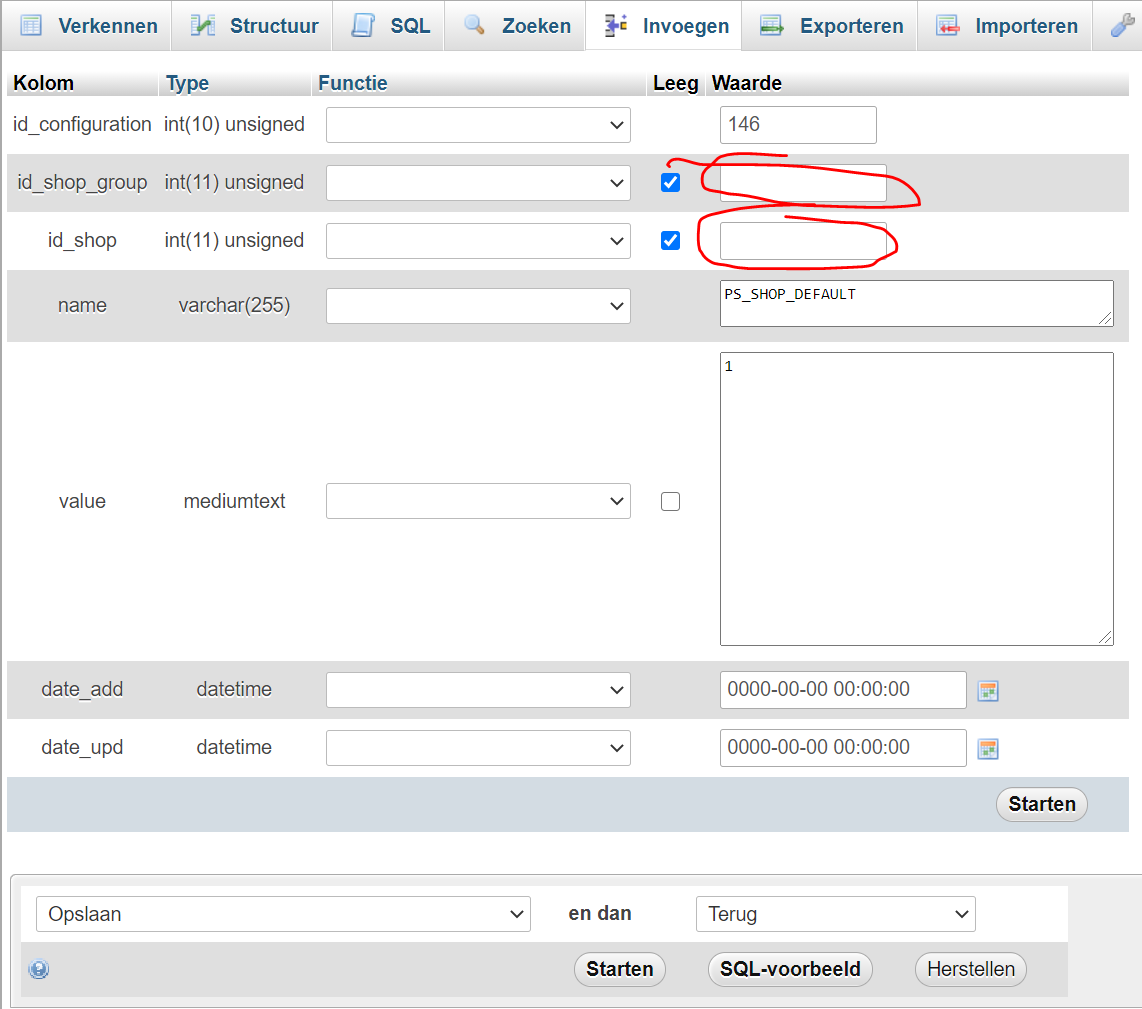The height and width of the screenshot is (1009, 1142).
Task: Click the date_upd datetime field
Action: (843, 748)
